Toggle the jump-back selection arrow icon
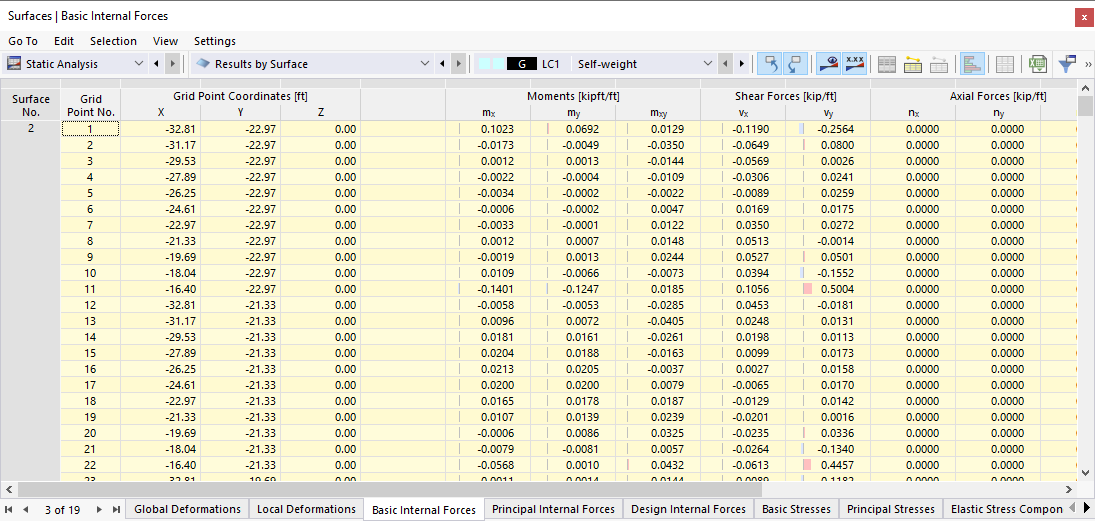Image resolution: width=1095 pixels, height=521 pixels. click(770, 64)
